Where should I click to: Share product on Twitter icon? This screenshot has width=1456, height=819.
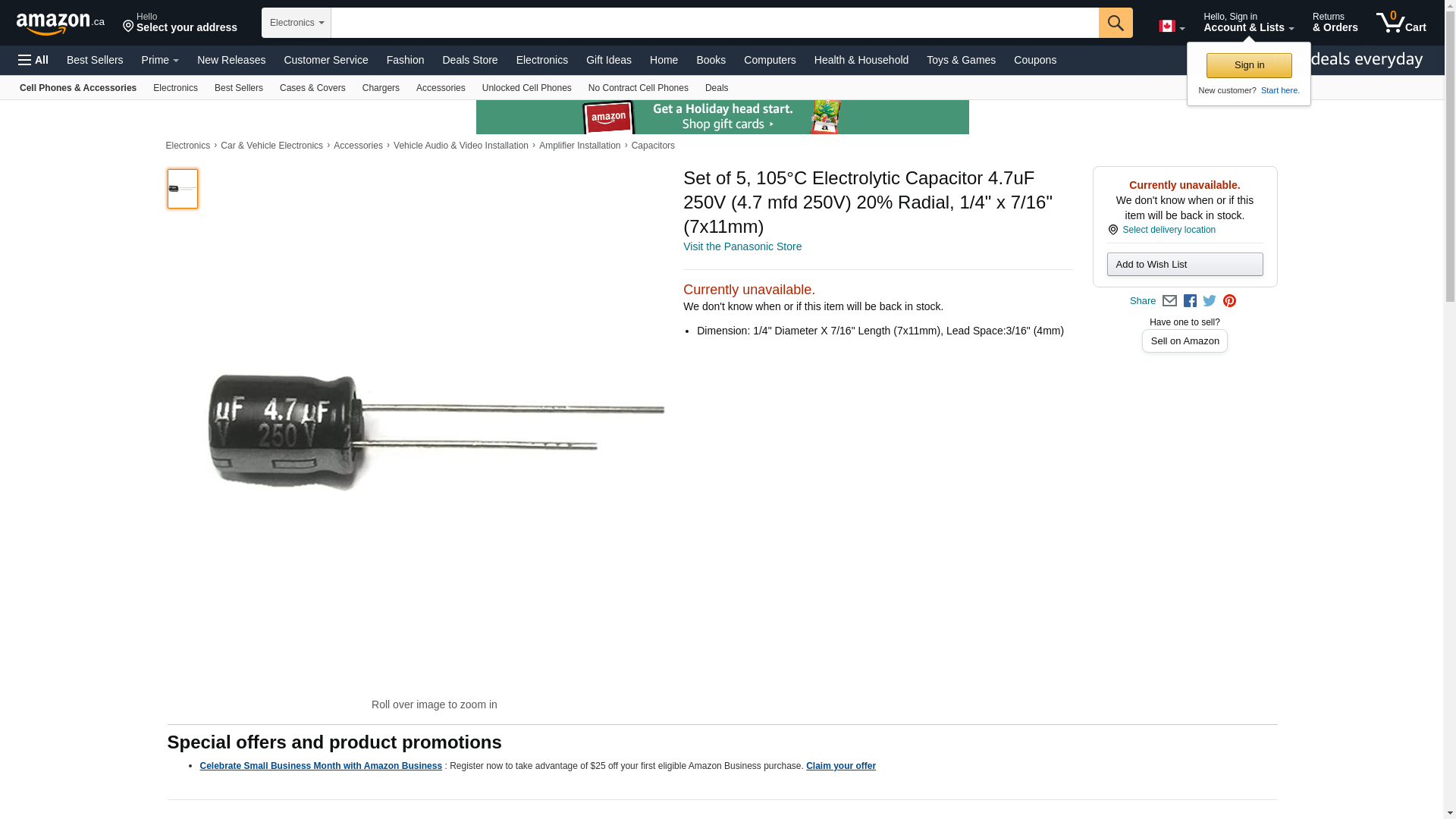pos(1210,301)
